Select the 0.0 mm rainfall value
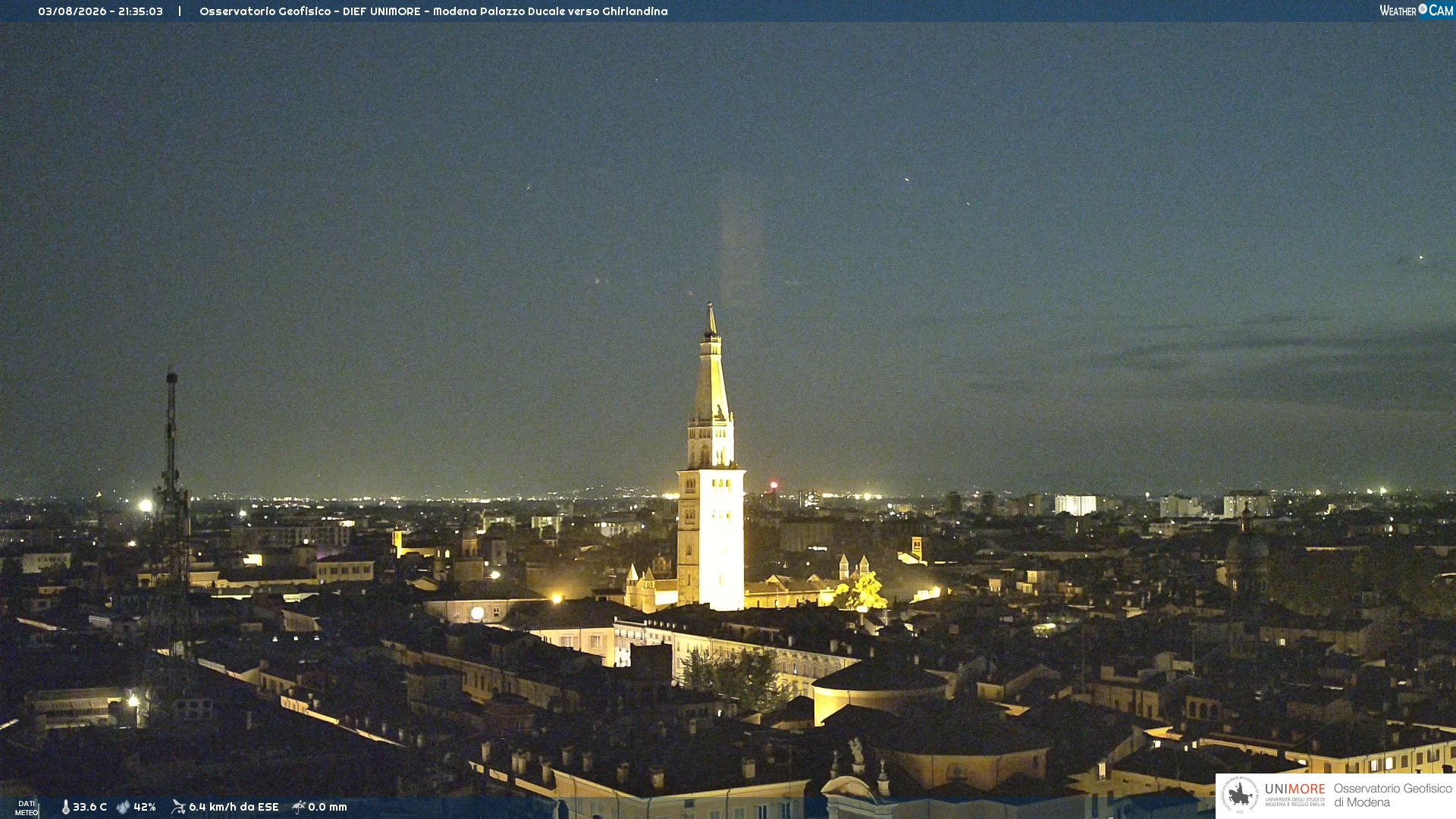Image resolution: width=1456 pixels, height=819 pixels. click(x=328, y=807)
